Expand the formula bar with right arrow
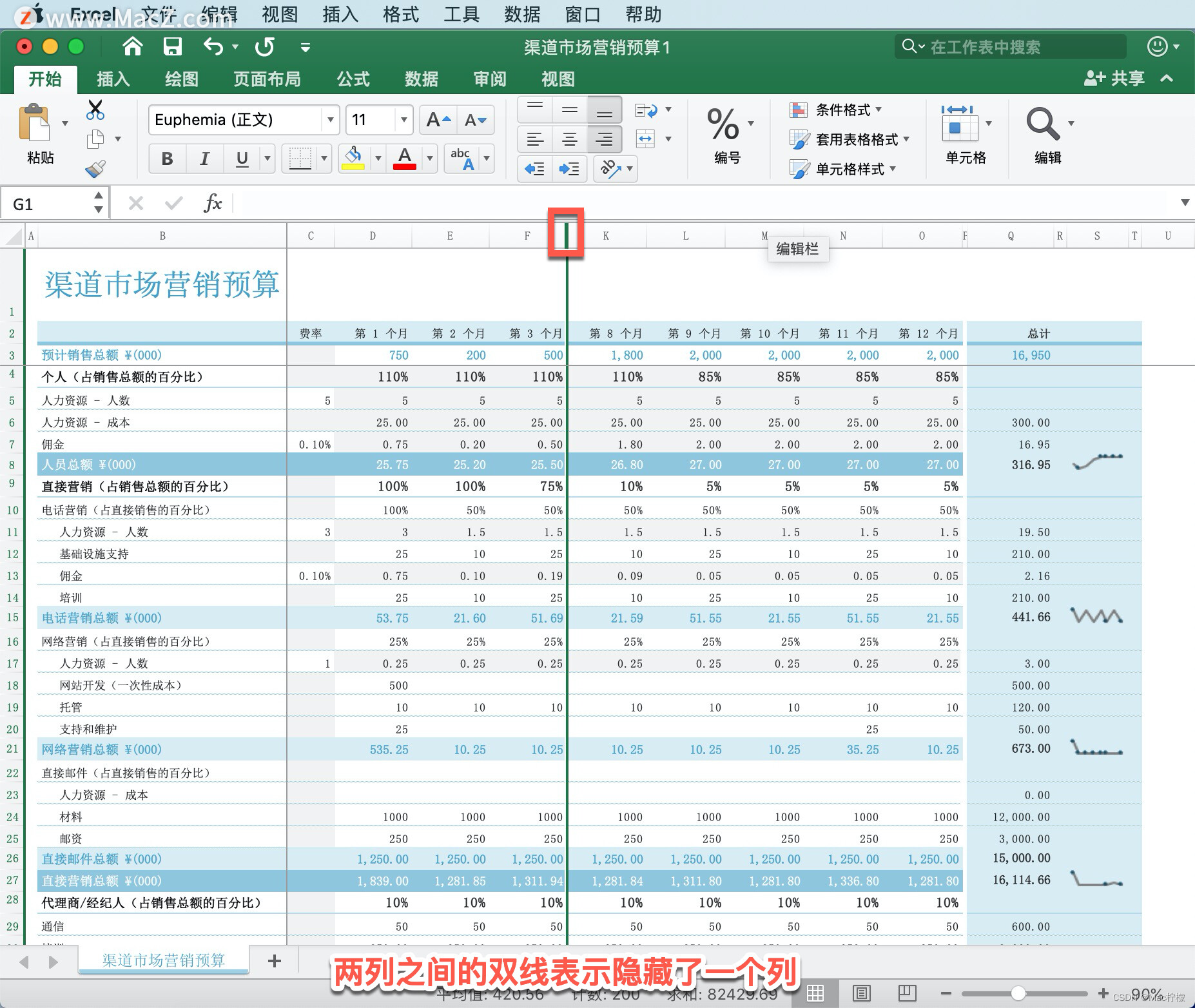This screenshot has height=1008, width=1195. pyautogui.click(x=1185, y=203)
